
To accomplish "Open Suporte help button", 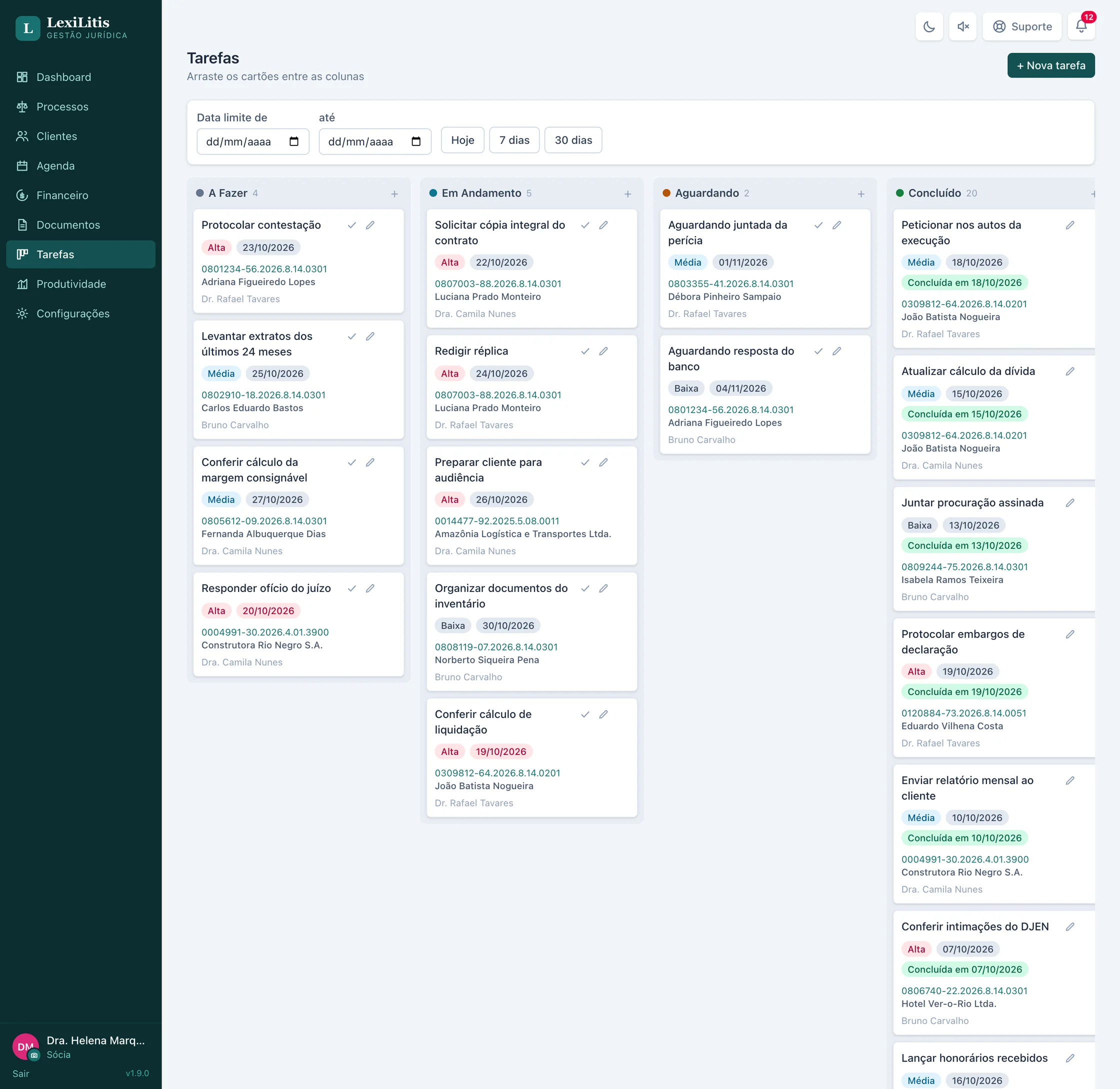I will pos(1021,26).
